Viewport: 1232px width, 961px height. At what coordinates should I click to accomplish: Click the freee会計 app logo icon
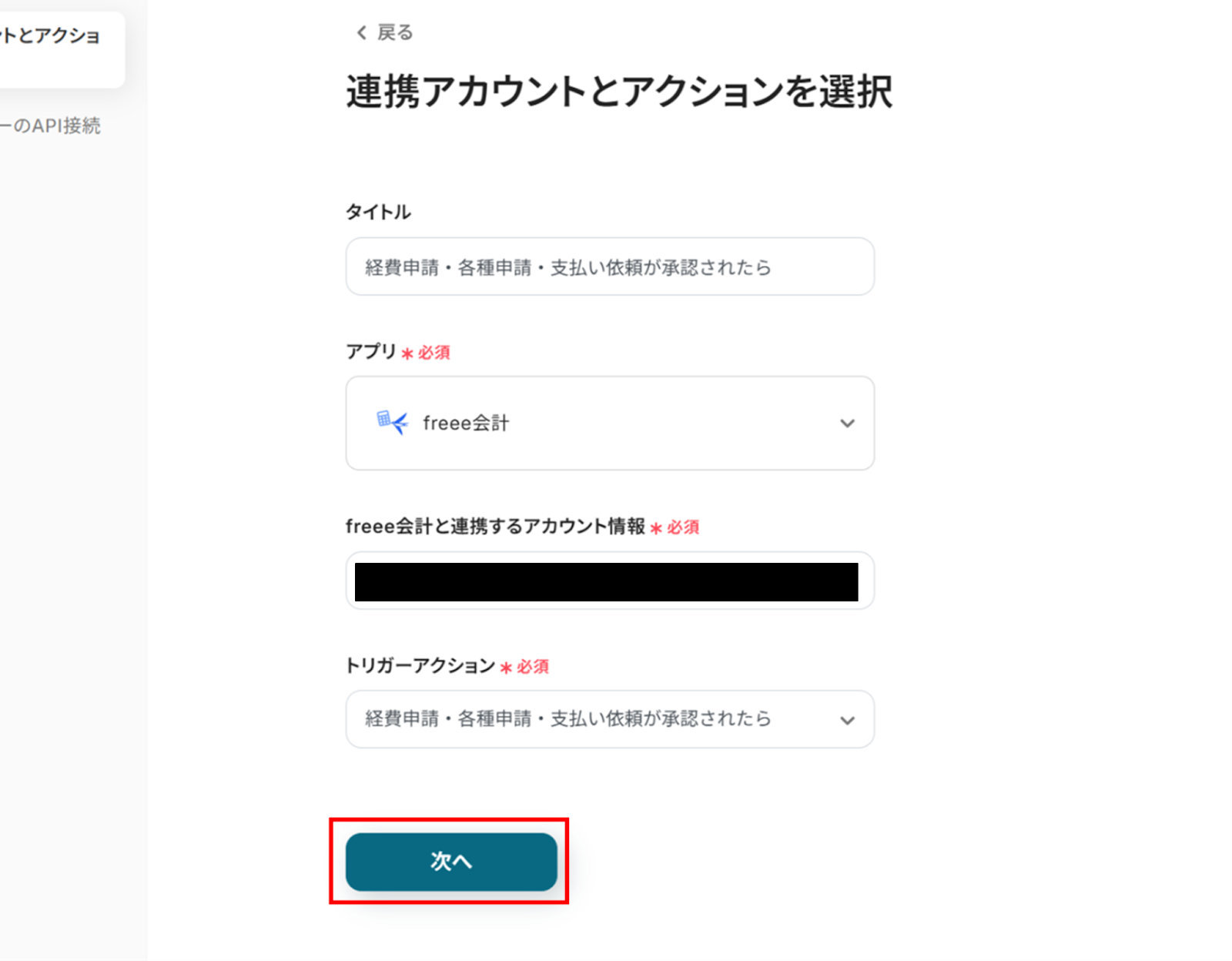[x=391, y=423]
